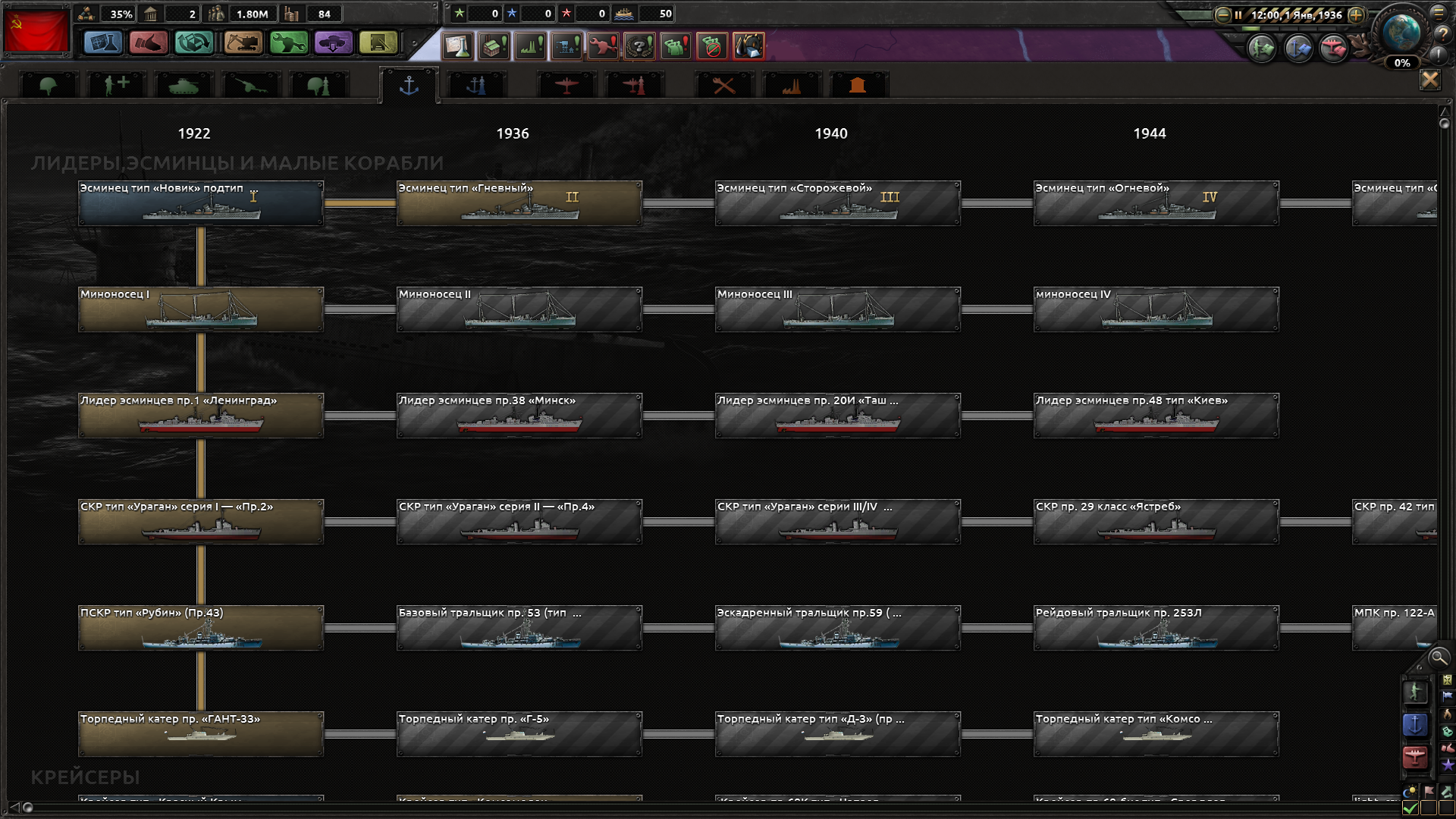The image size is (1456, 819).
Task: Click the green factory chimneys alert
Action: pyautogui.click(x=531, y=46)
